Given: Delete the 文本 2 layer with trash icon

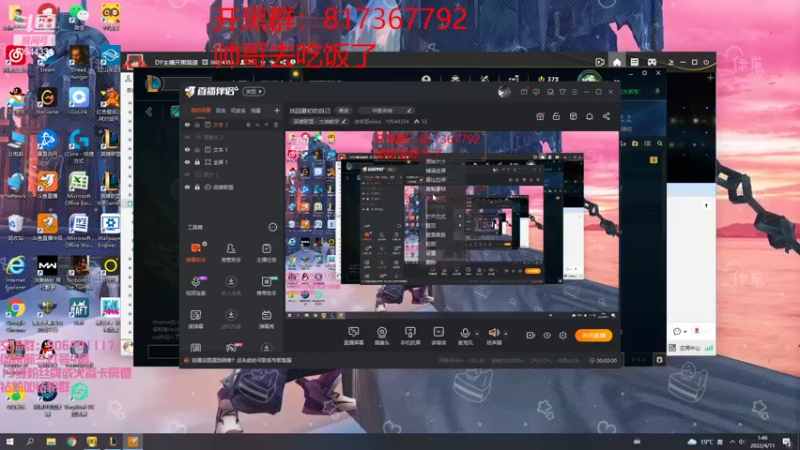Looking at the screenshot, I should pos(276,124).
